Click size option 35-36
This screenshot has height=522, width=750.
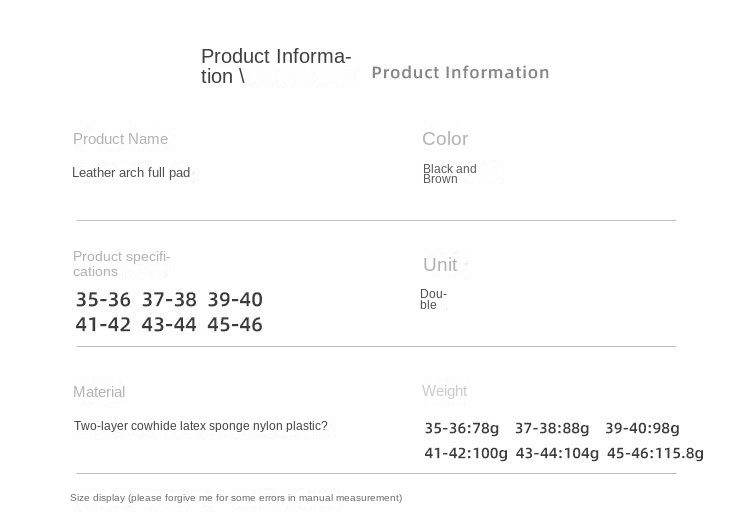103,300
